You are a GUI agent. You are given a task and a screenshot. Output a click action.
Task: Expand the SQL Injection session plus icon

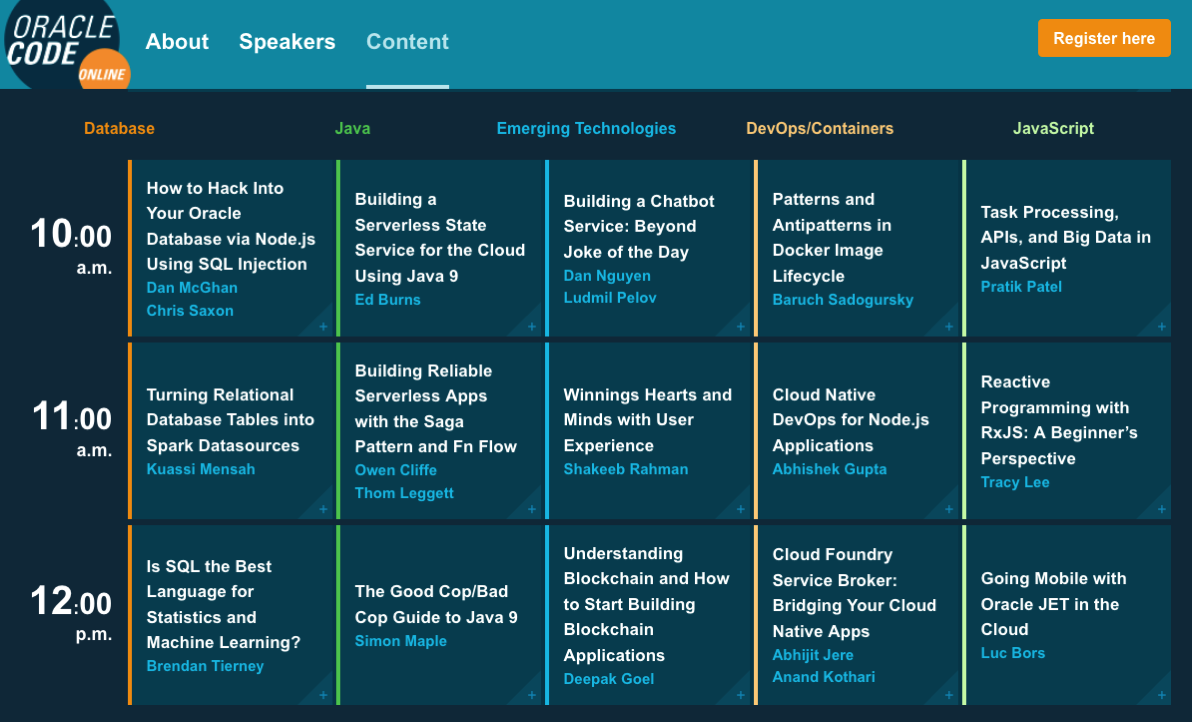click(323, 327)
